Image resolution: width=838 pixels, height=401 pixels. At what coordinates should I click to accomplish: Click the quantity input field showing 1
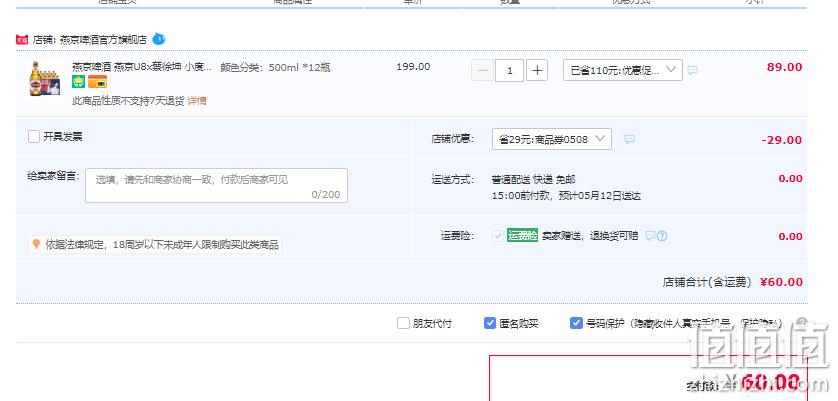tap(509, 71)
